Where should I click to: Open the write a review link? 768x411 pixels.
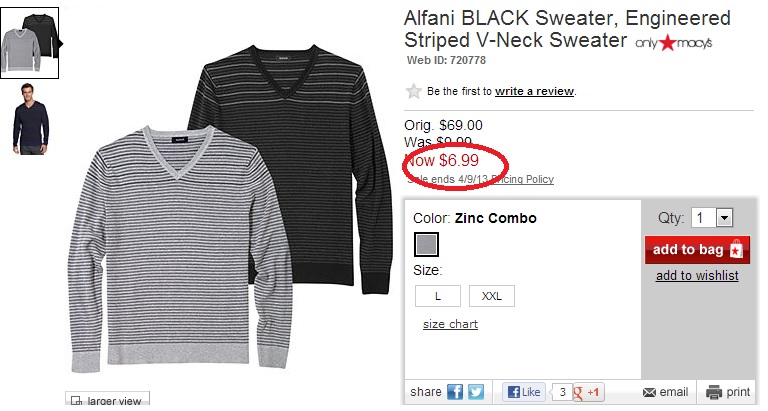tap(534, 92)
